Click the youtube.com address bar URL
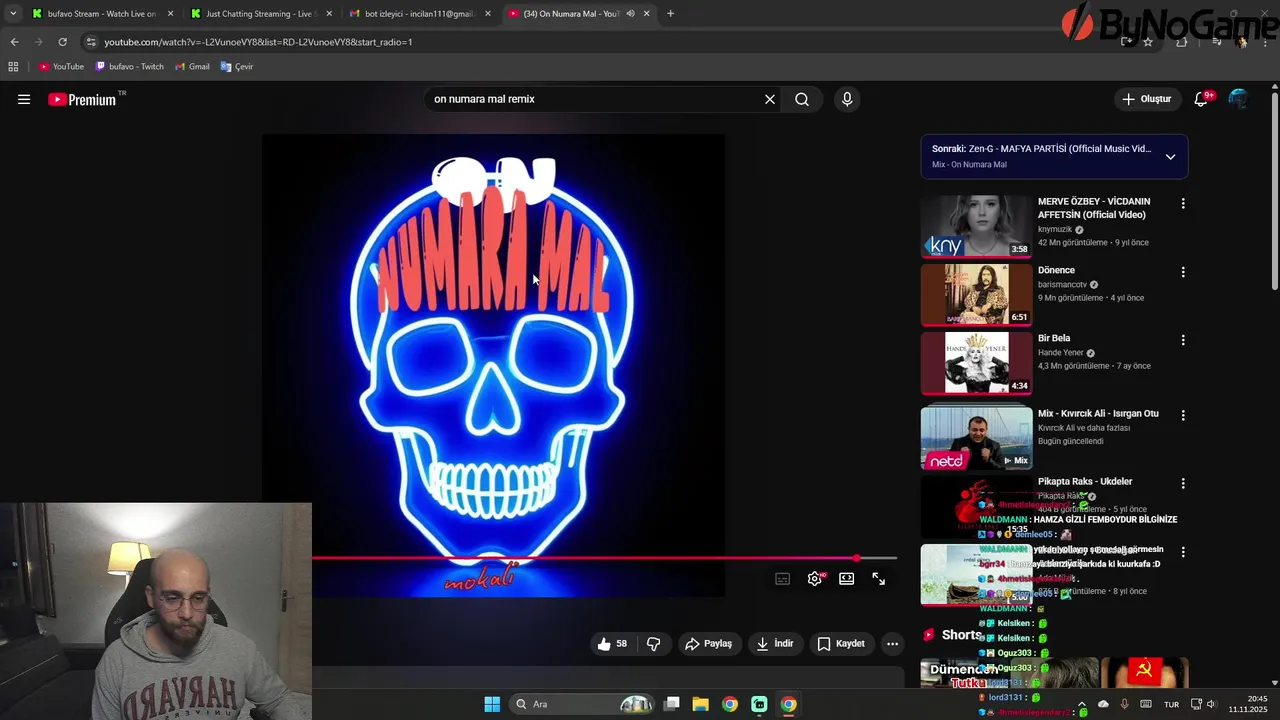1280x720 pixels. coord(258,42)
